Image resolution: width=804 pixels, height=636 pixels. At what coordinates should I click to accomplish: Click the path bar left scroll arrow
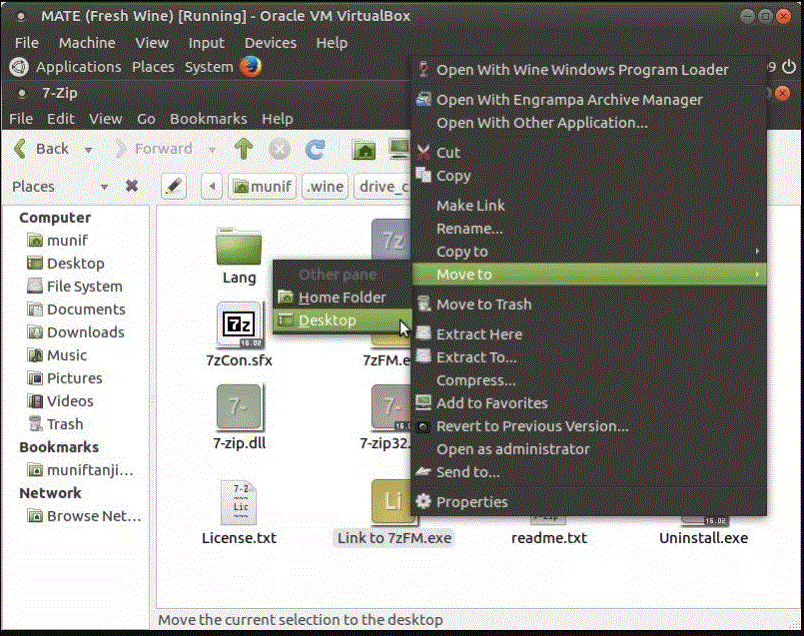point(212,186)
